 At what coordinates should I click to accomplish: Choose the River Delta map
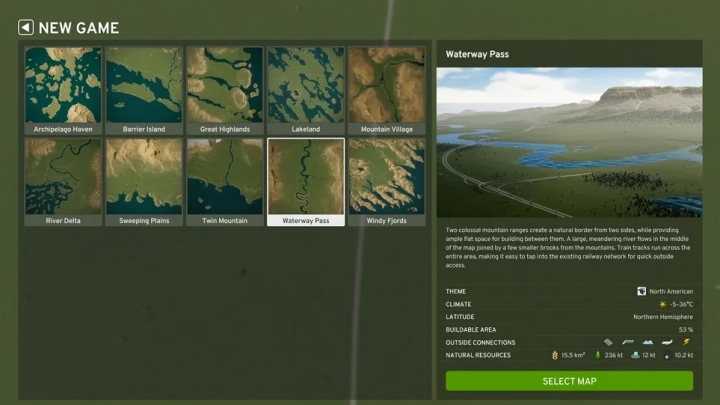pos(63,182)
